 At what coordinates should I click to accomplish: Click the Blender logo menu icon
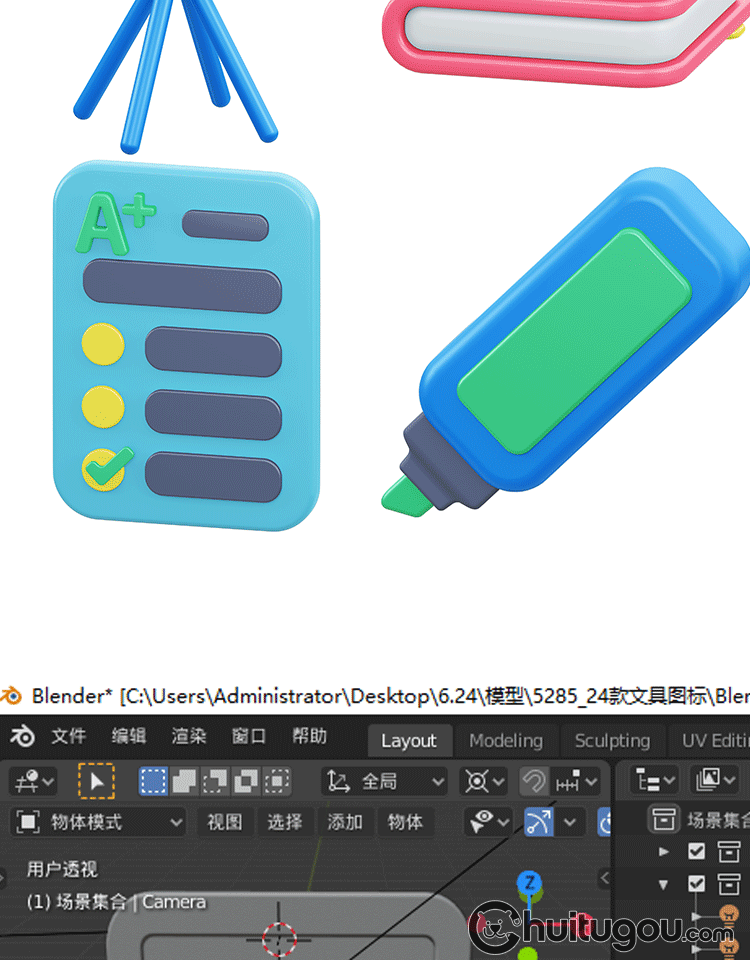pyautogui.click(x=22, y=737)
